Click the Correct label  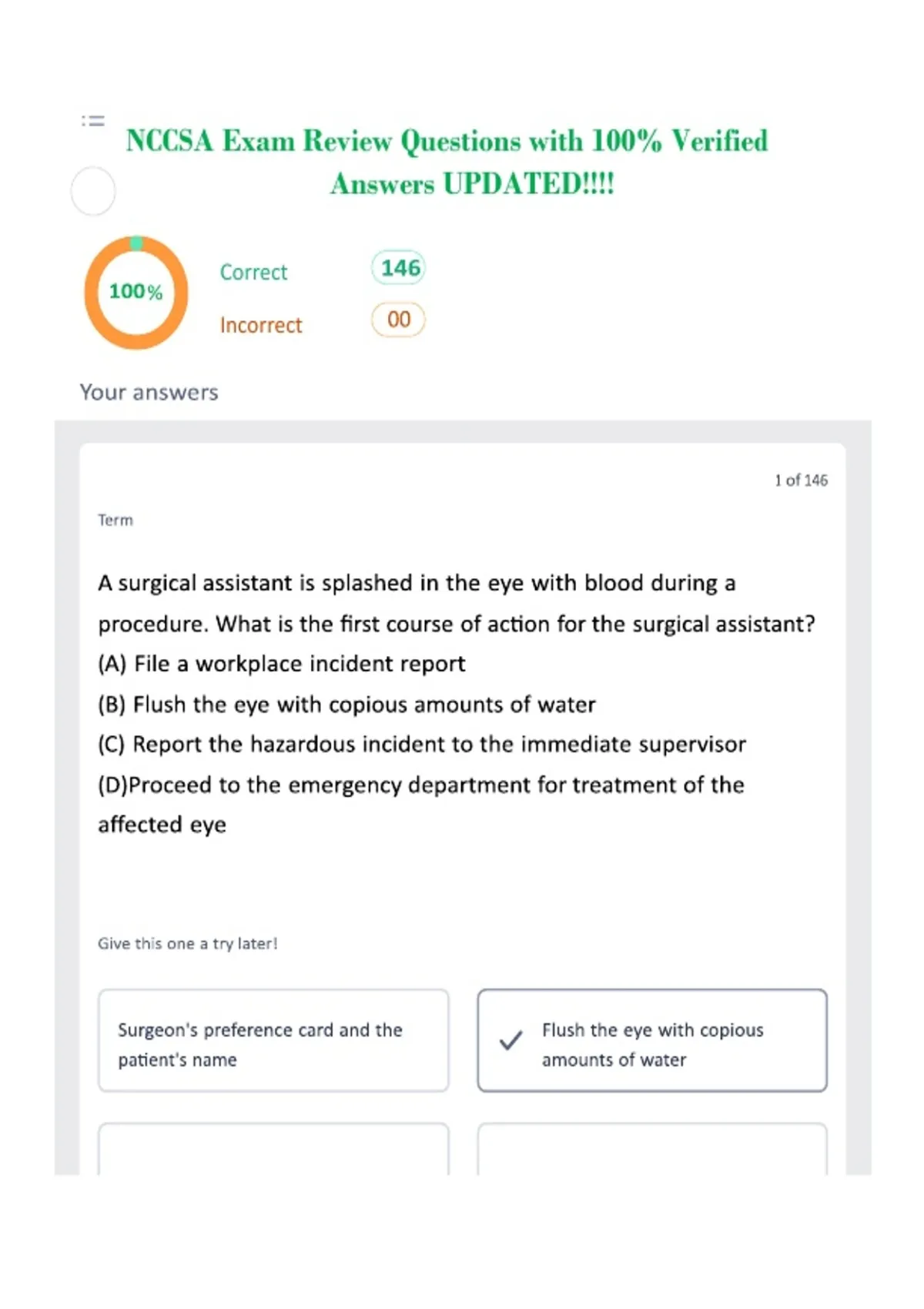253,273
